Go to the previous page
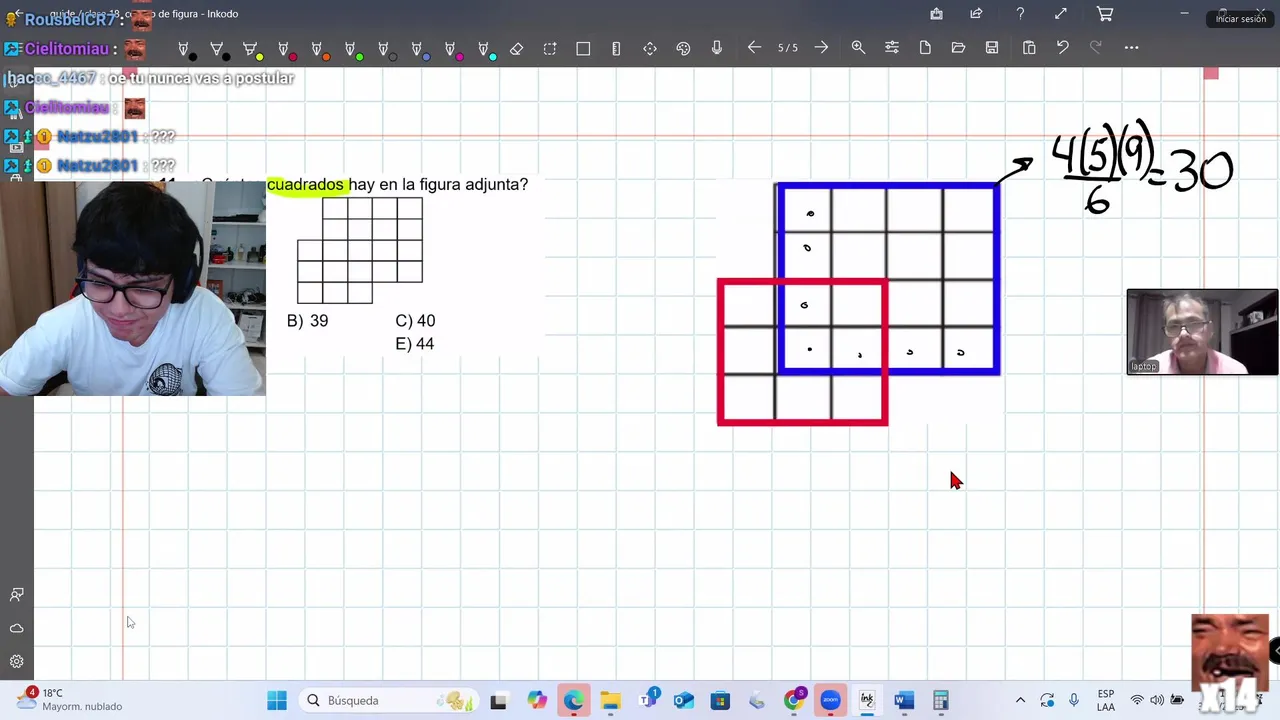The width and height of the screenshot is (1280, 720). (x=754, y=47)
